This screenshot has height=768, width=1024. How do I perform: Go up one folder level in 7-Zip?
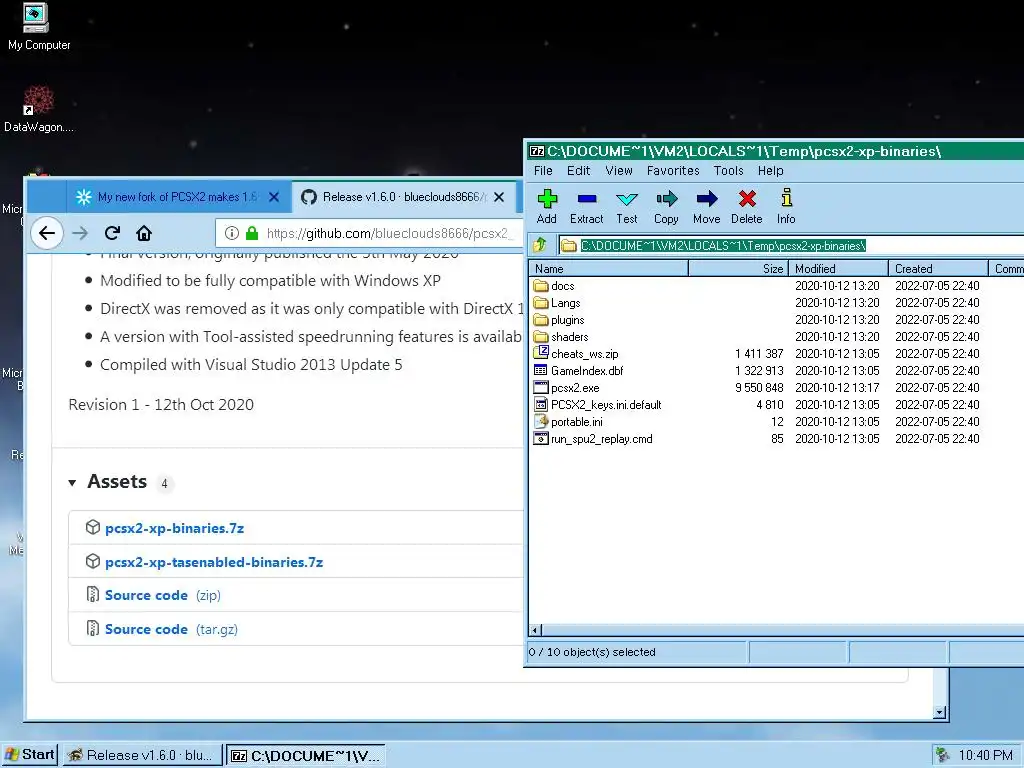tap(539, 246)
